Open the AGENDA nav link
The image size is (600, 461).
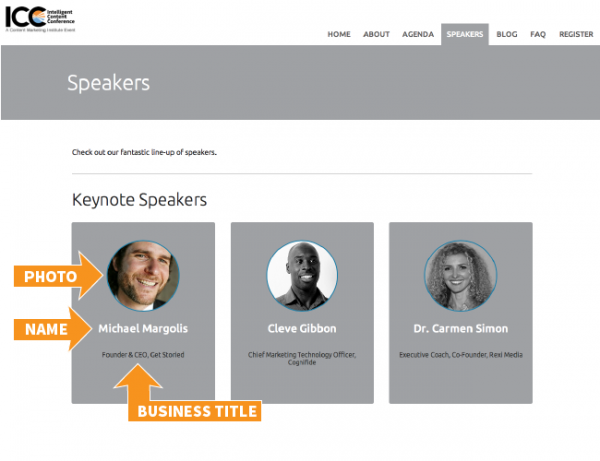click(x=418, y=34)
